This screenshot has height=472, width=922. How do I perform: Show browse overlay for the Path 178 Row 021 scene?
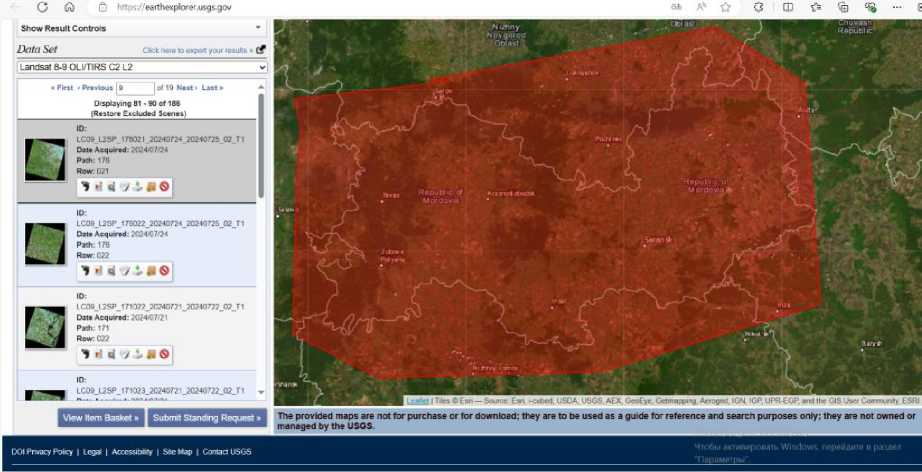98,187
